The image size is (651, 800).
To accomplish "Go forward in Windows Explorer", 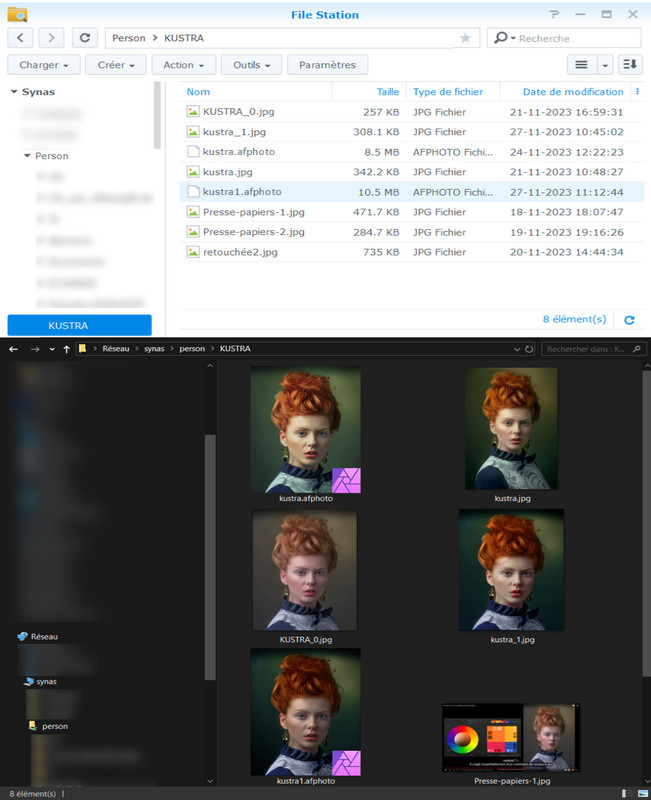I will click(35, 349).
